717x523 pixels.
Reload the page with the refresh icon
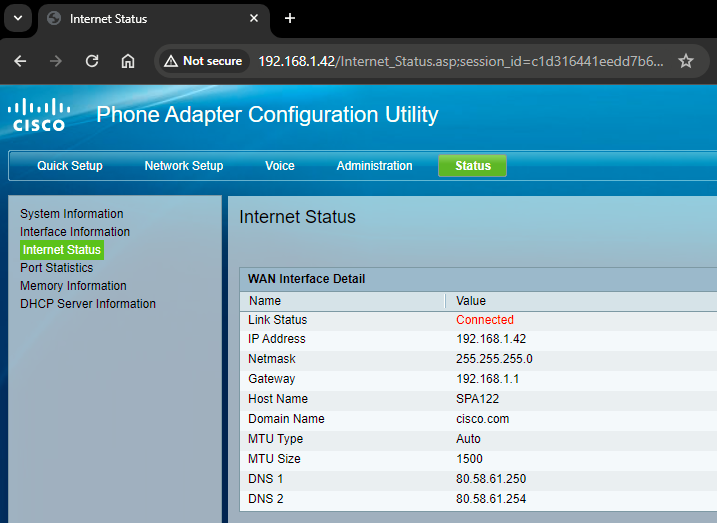click(x=92, y=61)
